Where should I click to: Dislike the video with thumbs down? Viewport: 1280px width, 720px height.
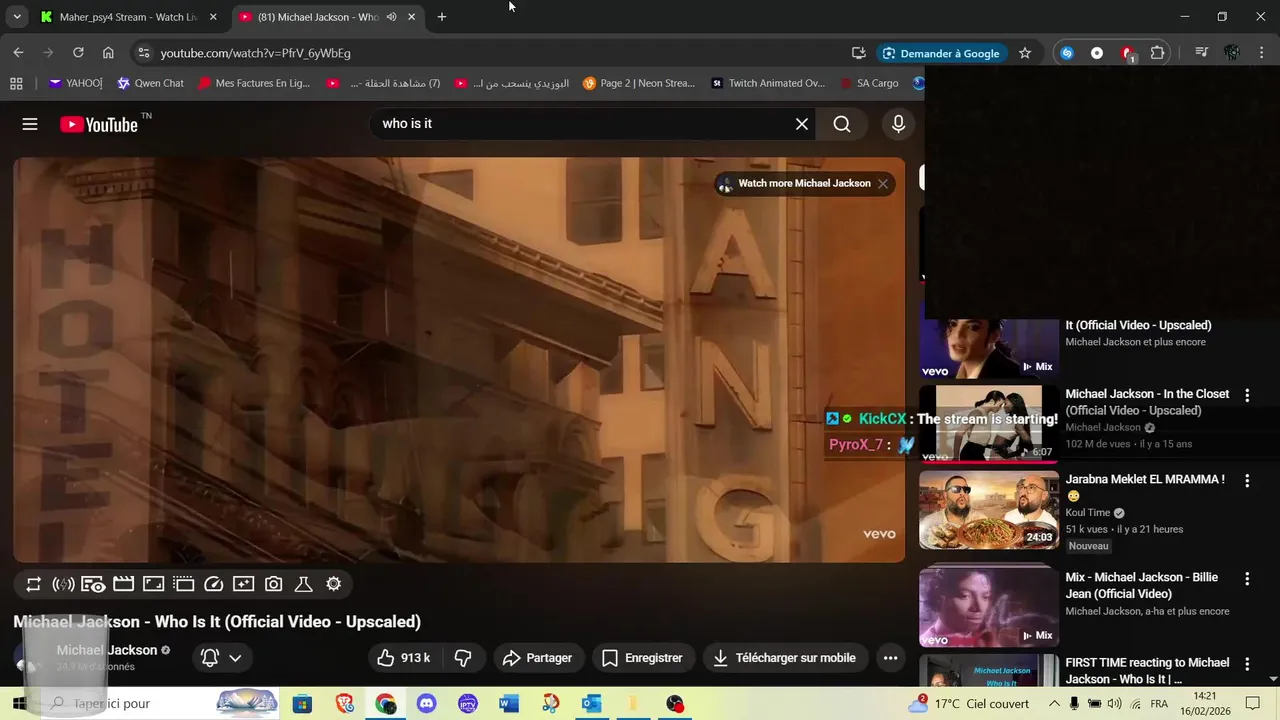463,658
